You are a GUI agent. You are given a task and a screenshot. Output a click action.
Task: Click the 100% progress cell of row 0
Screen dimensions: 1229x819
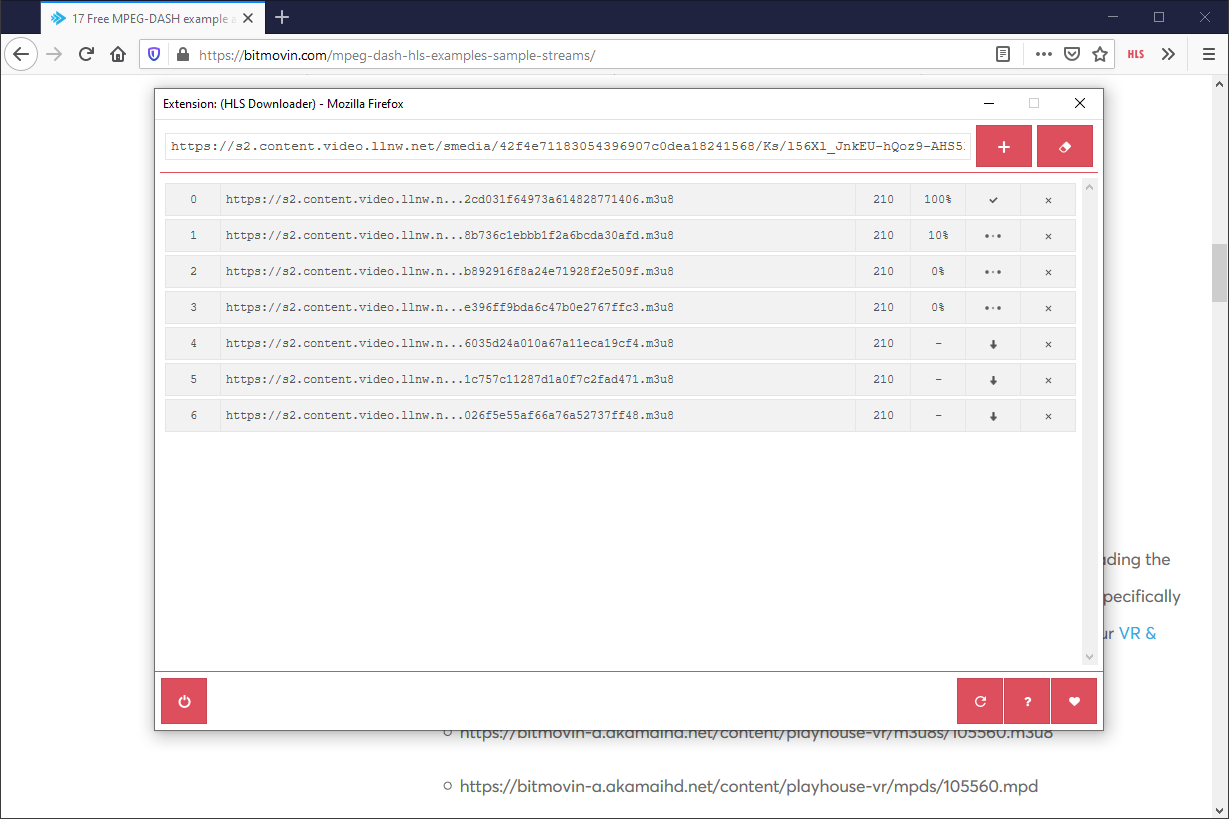(938, 200)
